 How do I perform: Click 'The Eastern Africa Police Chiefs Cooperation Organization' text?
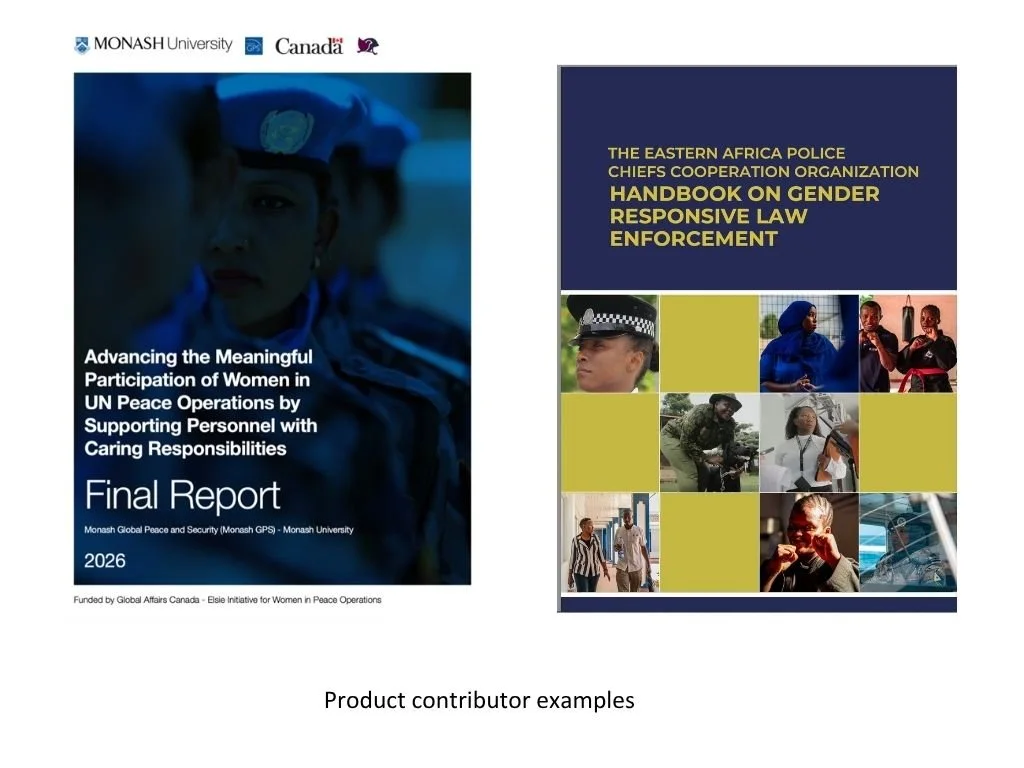point(763,163)
